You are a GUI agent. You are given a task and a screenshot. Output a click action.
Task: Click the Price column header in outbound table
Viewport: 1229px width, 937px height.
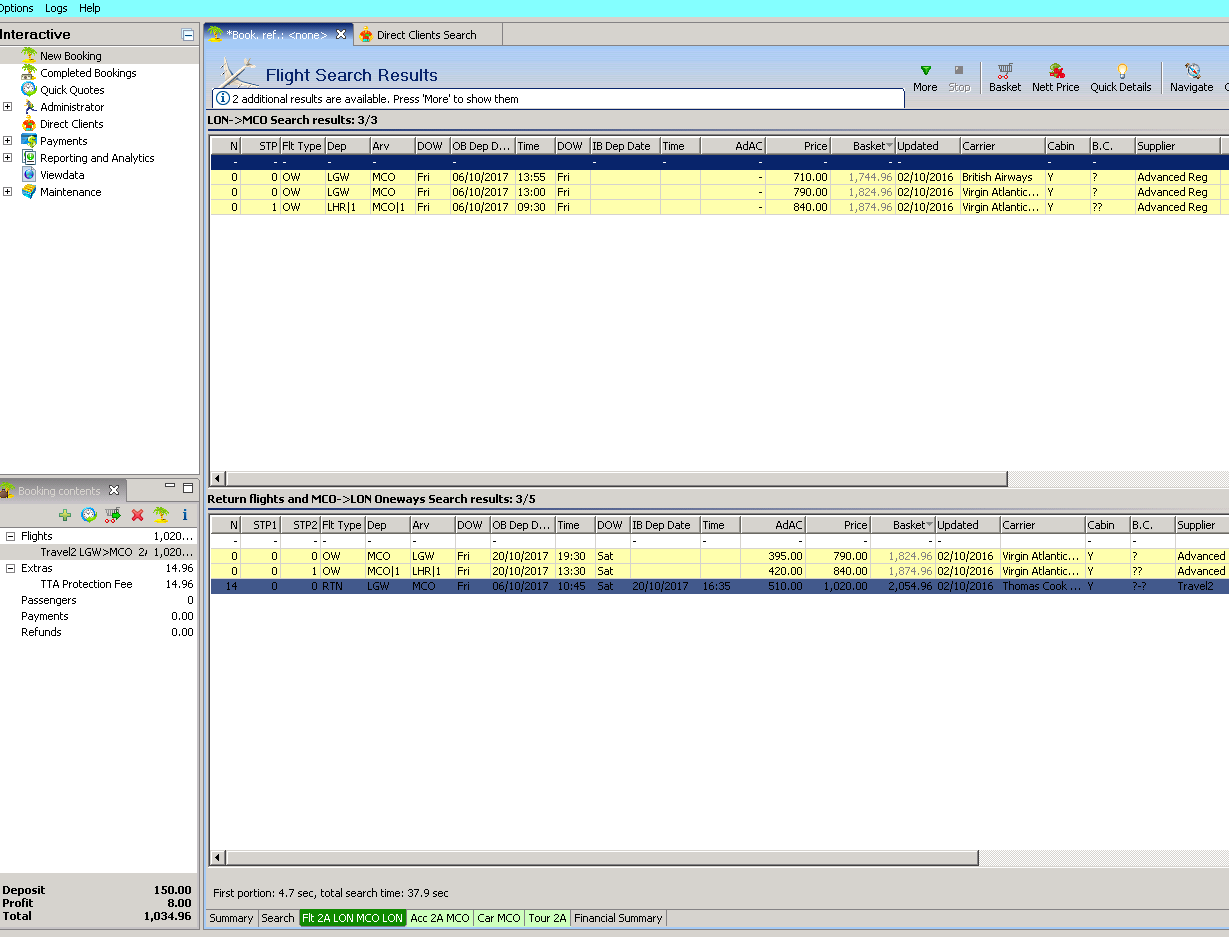(798, 146)
